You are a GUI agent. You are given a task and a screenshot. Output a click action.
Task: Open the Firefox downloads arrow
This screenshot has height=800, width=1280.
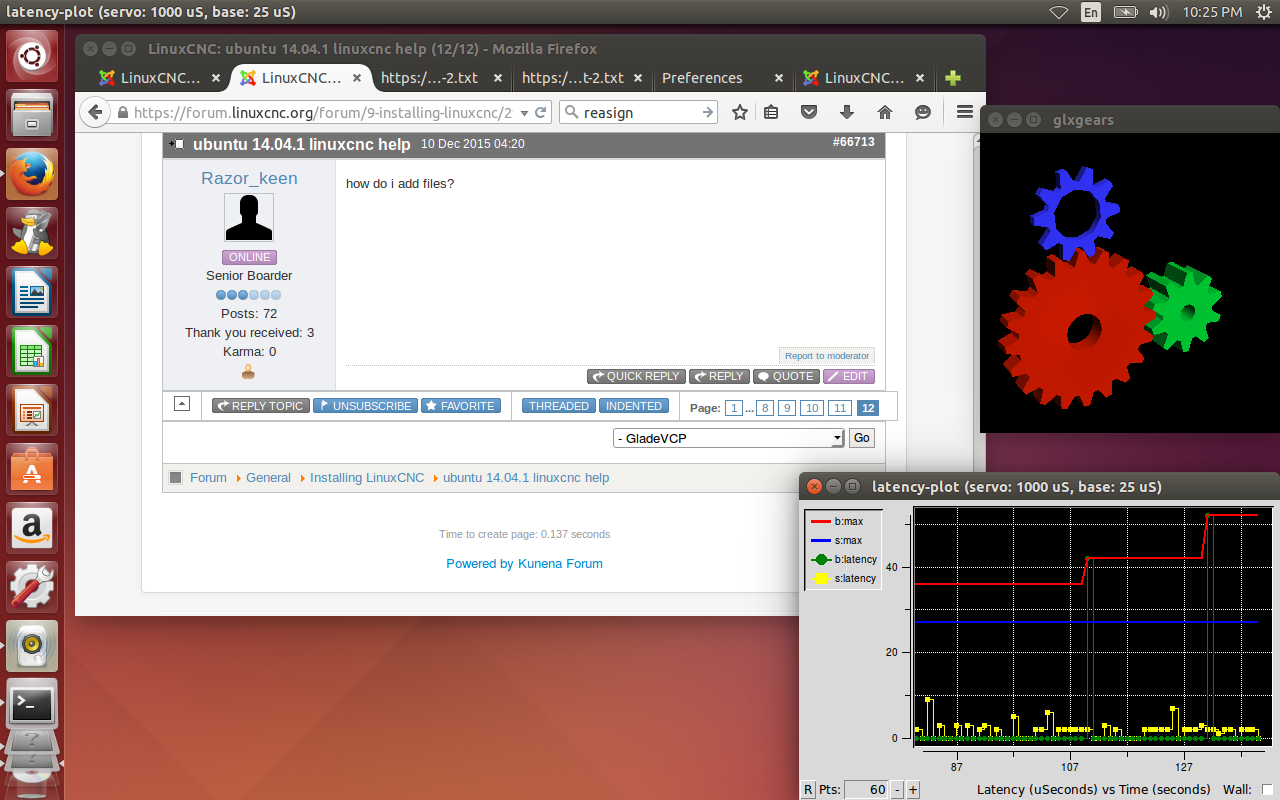point(847,113)
